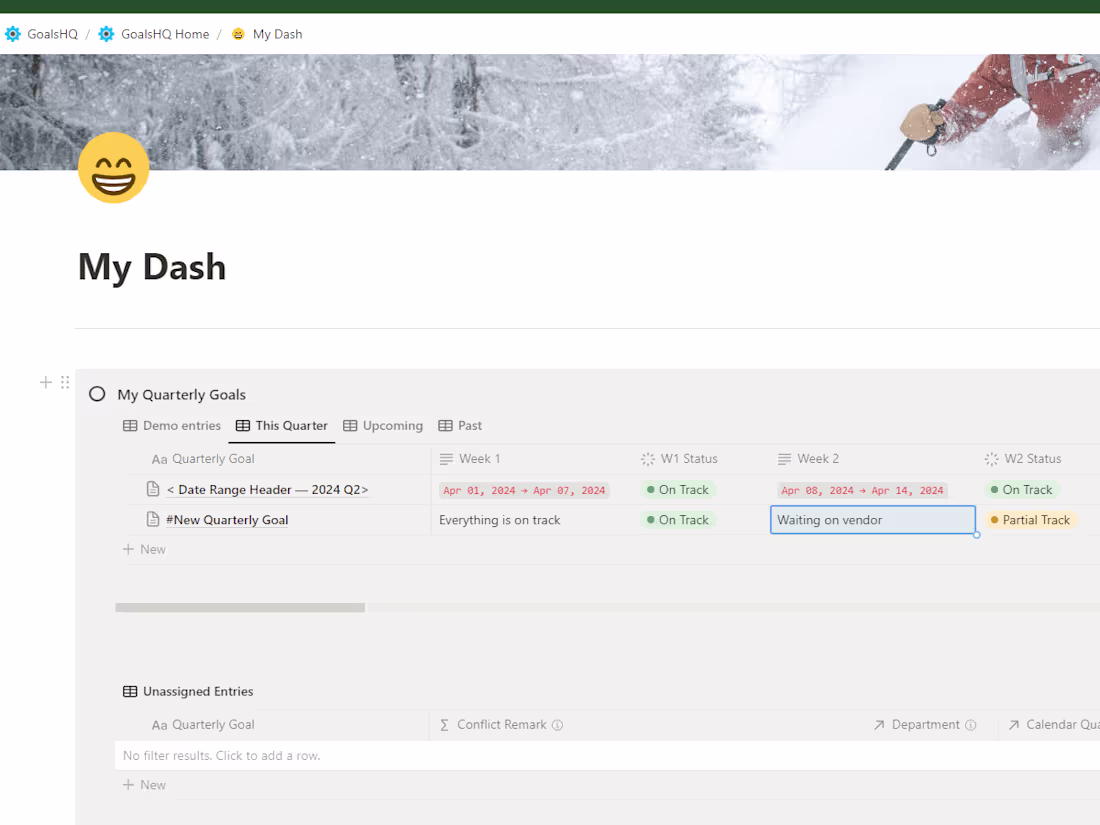
Task: Click the Unassigned Entries view title
Action: [x=198, y=692]
